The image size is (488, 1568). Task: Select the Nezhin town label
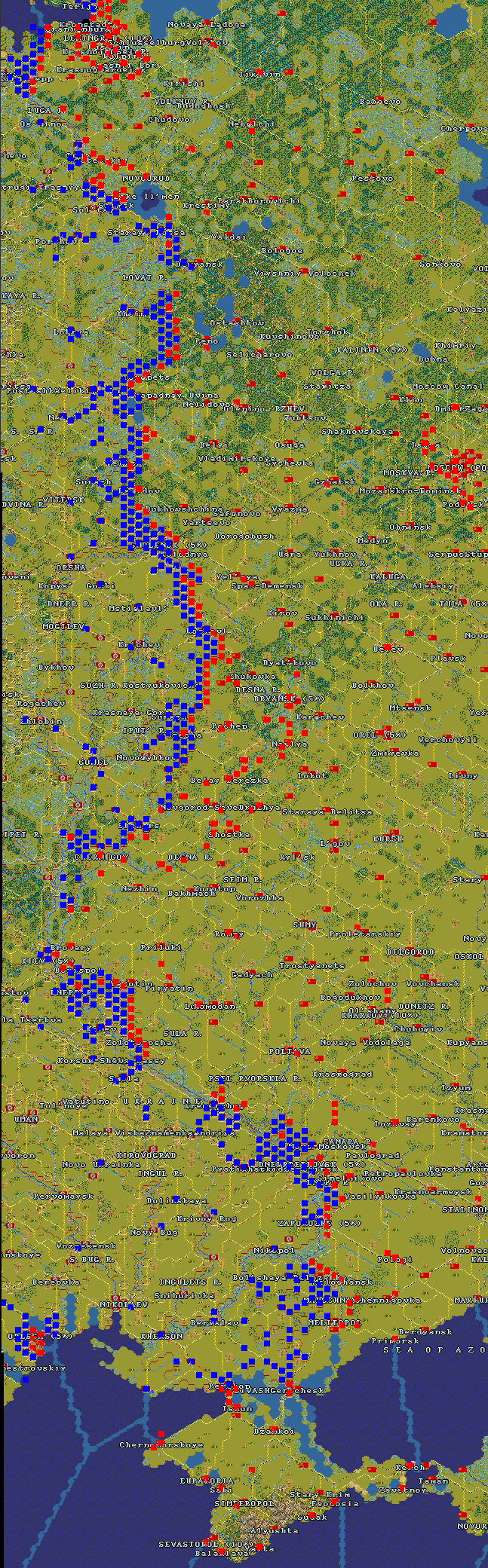click(140, 889)
